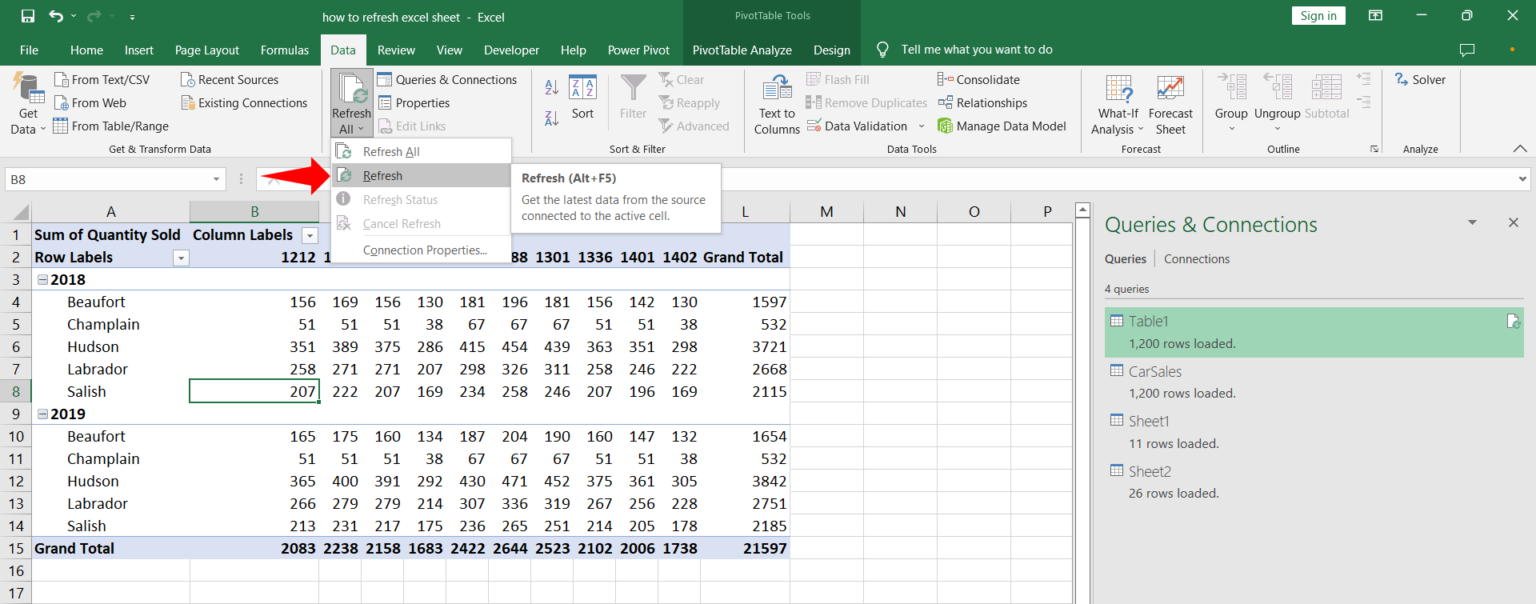
Task: Click the Sign in button
Action: coord(1318,15)
